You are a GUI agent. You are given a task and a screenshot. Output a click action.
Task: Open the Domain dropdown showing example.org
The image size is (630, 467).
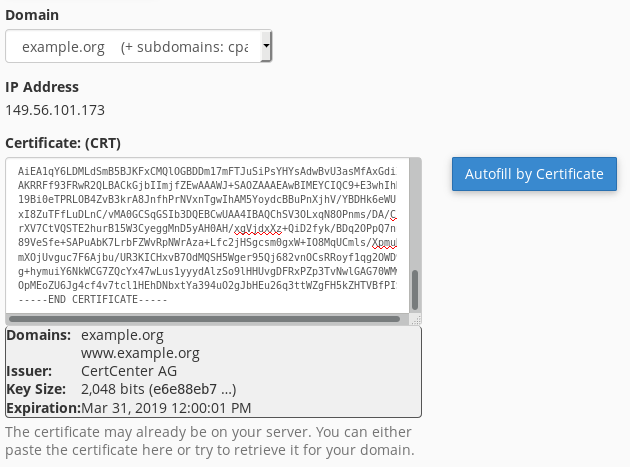pos(139,46)
